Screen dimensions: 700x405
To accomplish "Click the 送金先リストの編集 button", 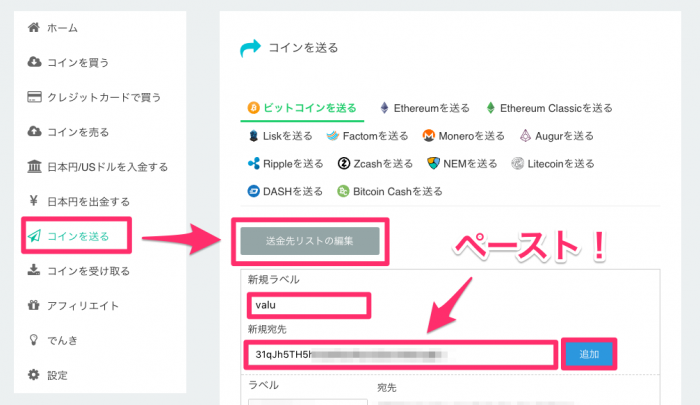I will (310, 241).
